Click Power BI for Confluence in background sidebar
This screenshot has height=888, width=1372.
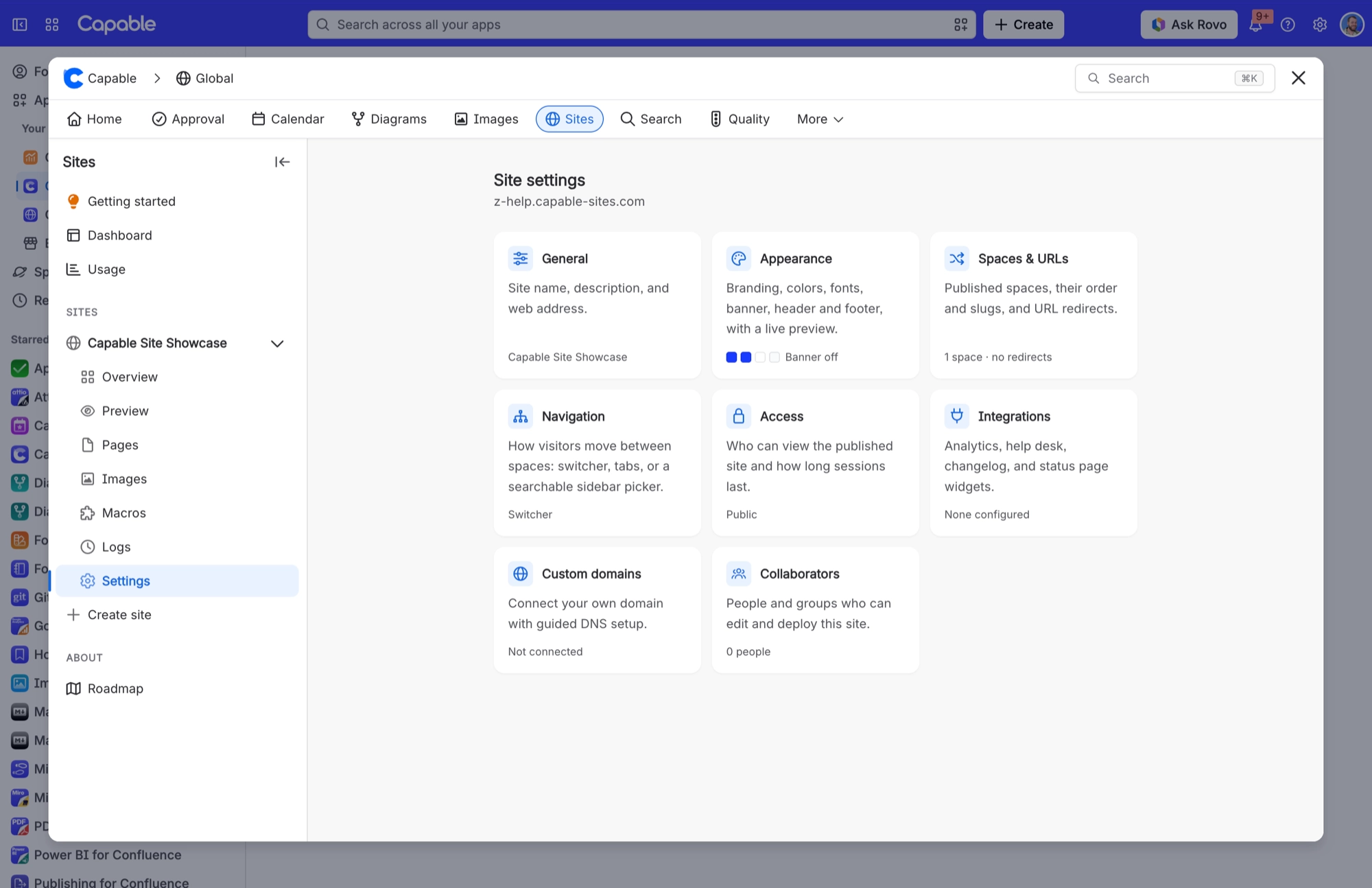pos(108,855)
